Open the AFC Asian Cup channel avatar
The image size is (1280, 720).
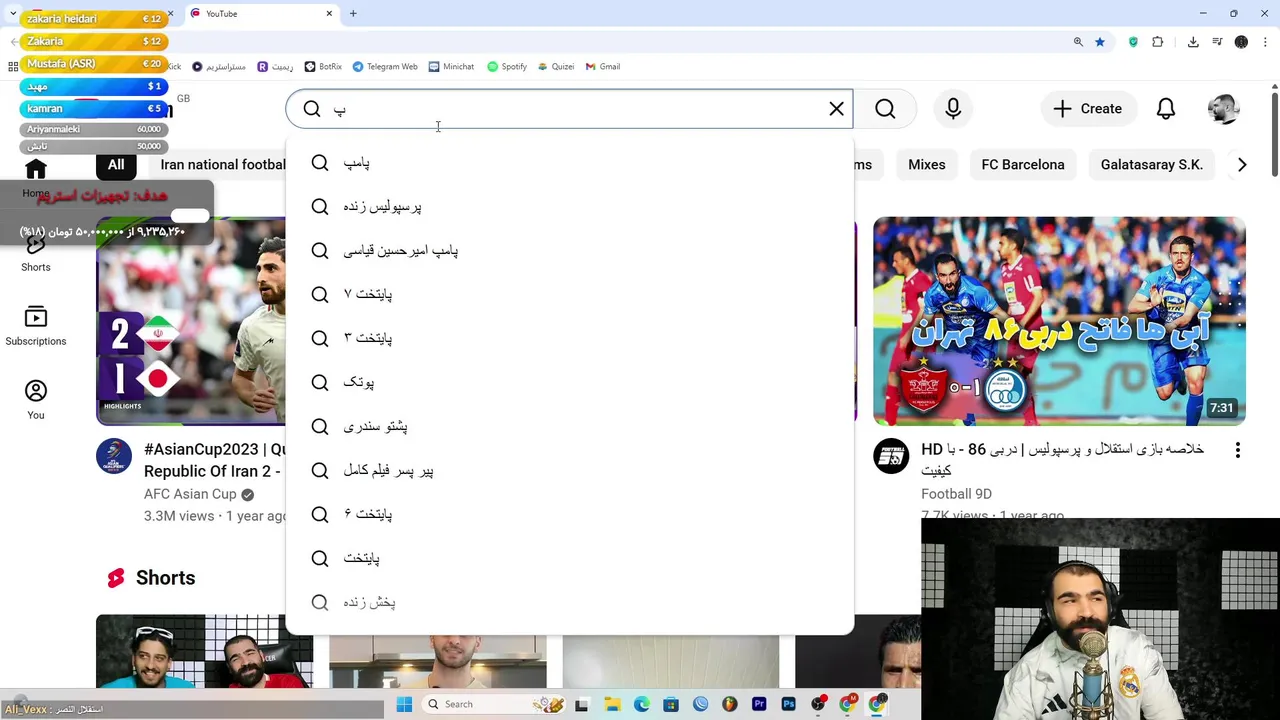click(114, 456)
